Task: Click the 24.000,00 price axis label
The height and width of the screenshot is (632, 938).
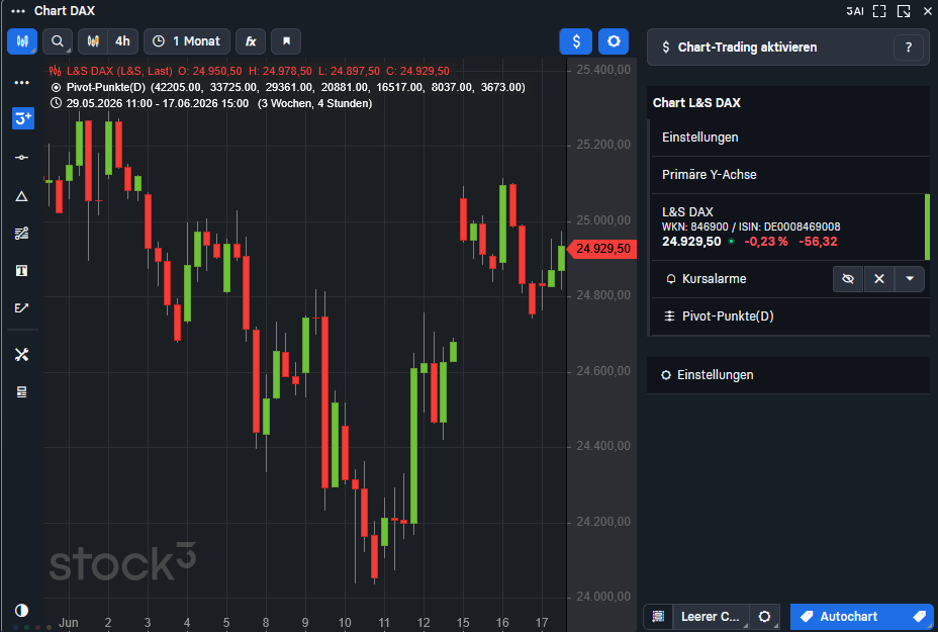Action: [x=603, y=597]
